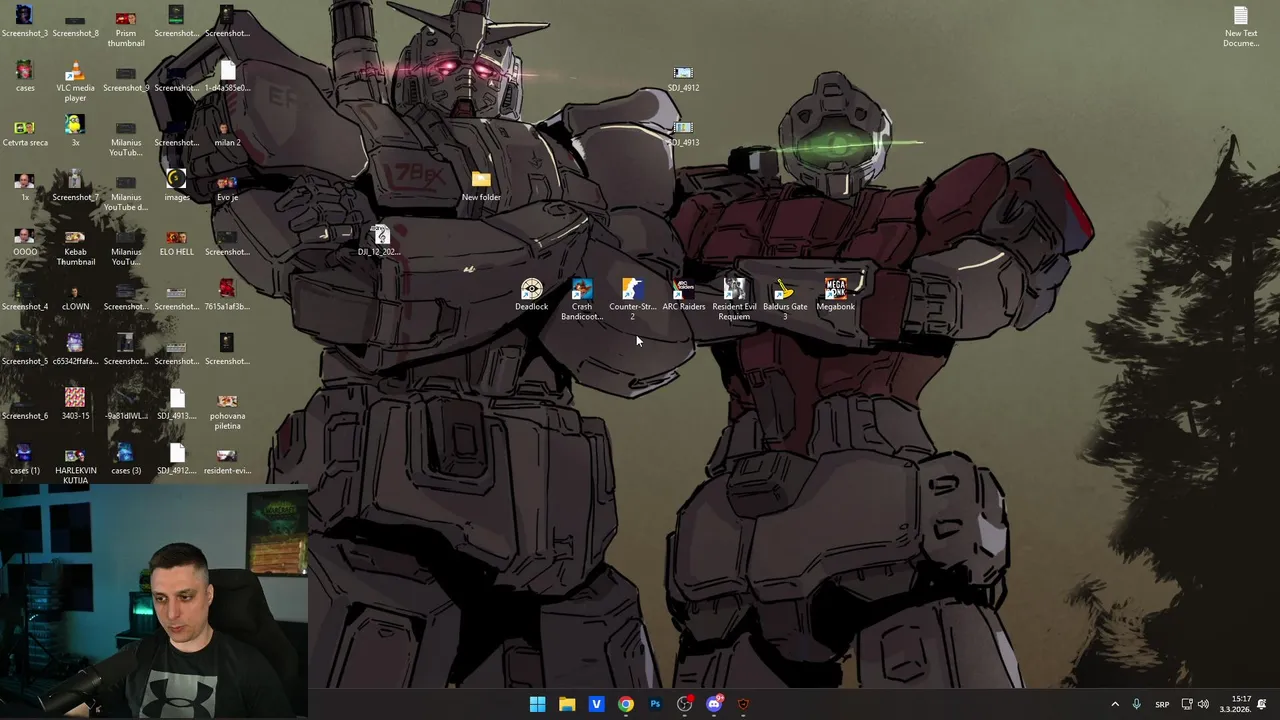Open the SRP language switcher

click(1162, 704)
